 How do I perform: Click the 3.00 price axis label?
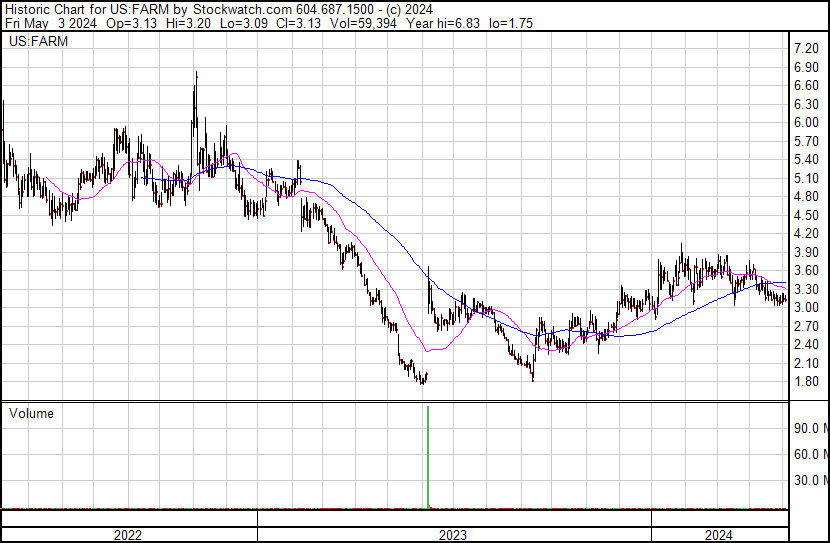[x=806, y=308]
